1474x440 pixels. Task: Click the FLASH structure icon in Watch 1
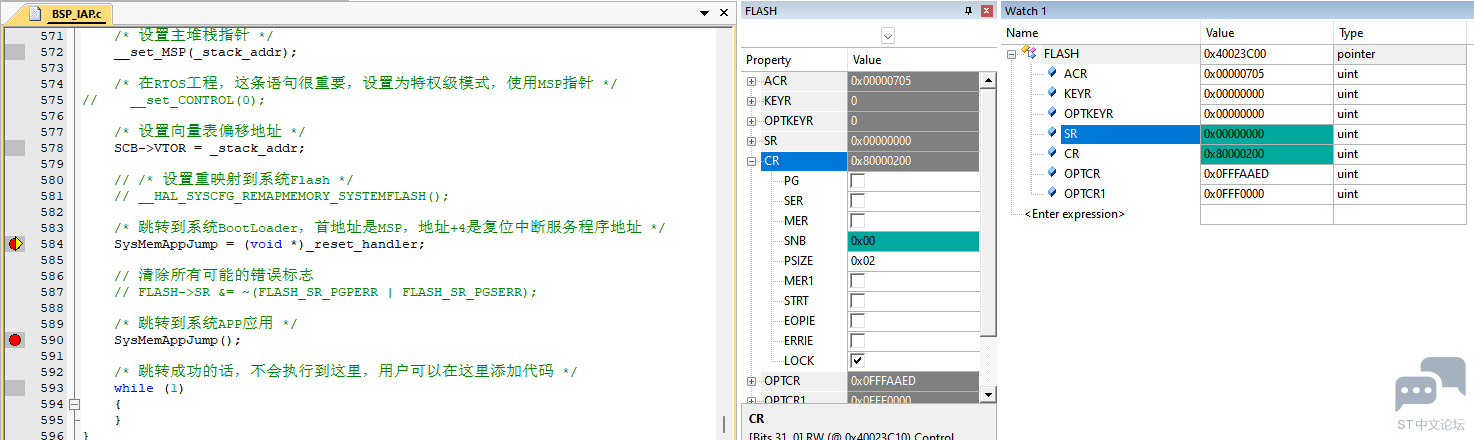pos(1028,53)
